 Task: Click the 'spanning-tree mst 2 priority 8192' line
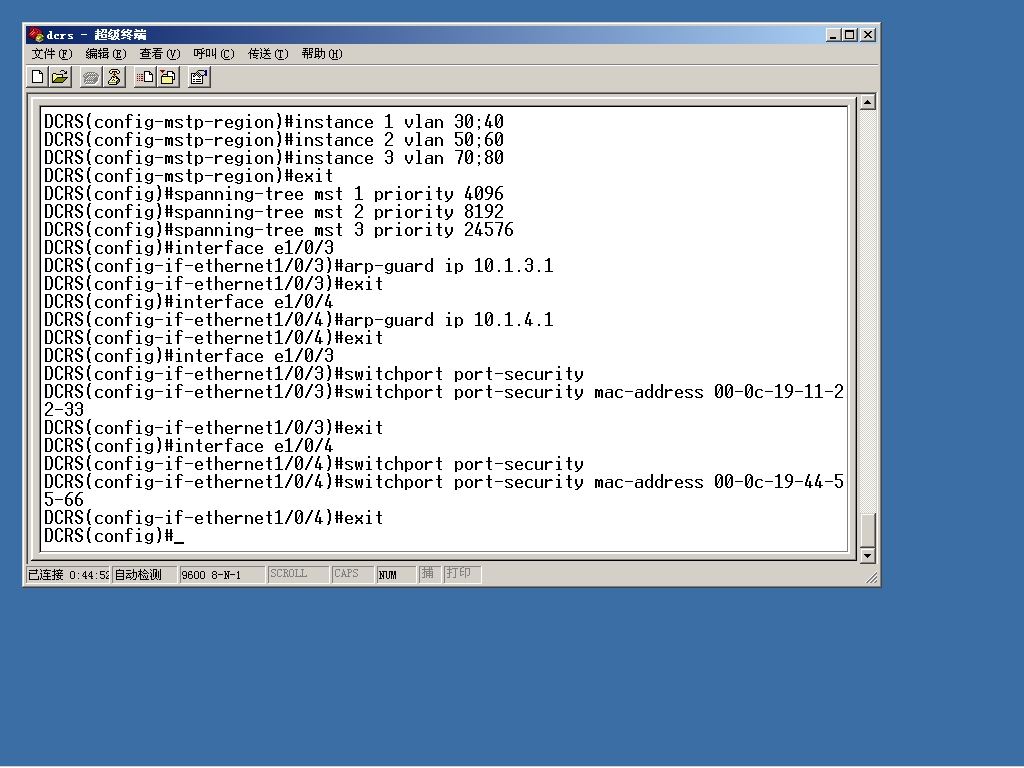(x=274, y=212)
